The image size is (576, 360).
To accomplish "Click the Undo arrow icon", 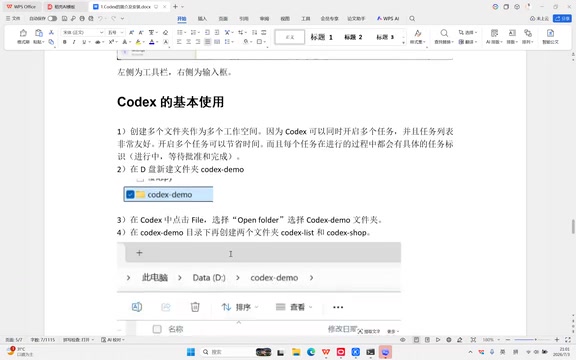I will click(x=100, y=18).
